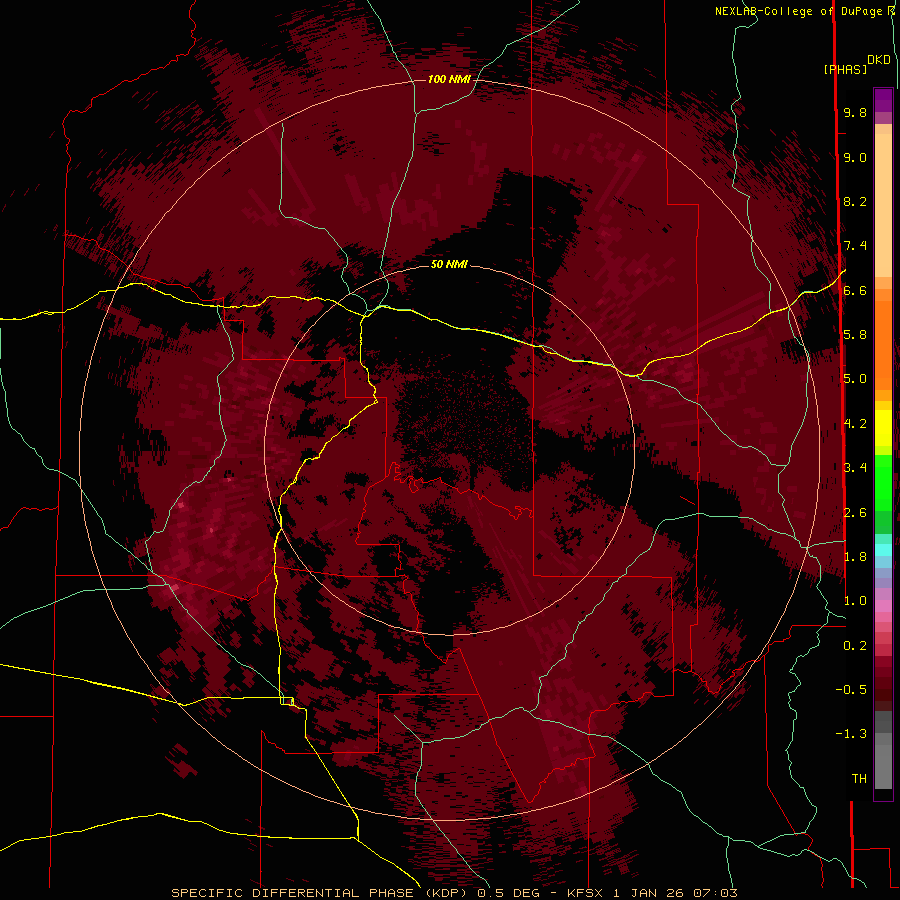
Task: Click the 4.2 legend value
Action: [855, 424]
